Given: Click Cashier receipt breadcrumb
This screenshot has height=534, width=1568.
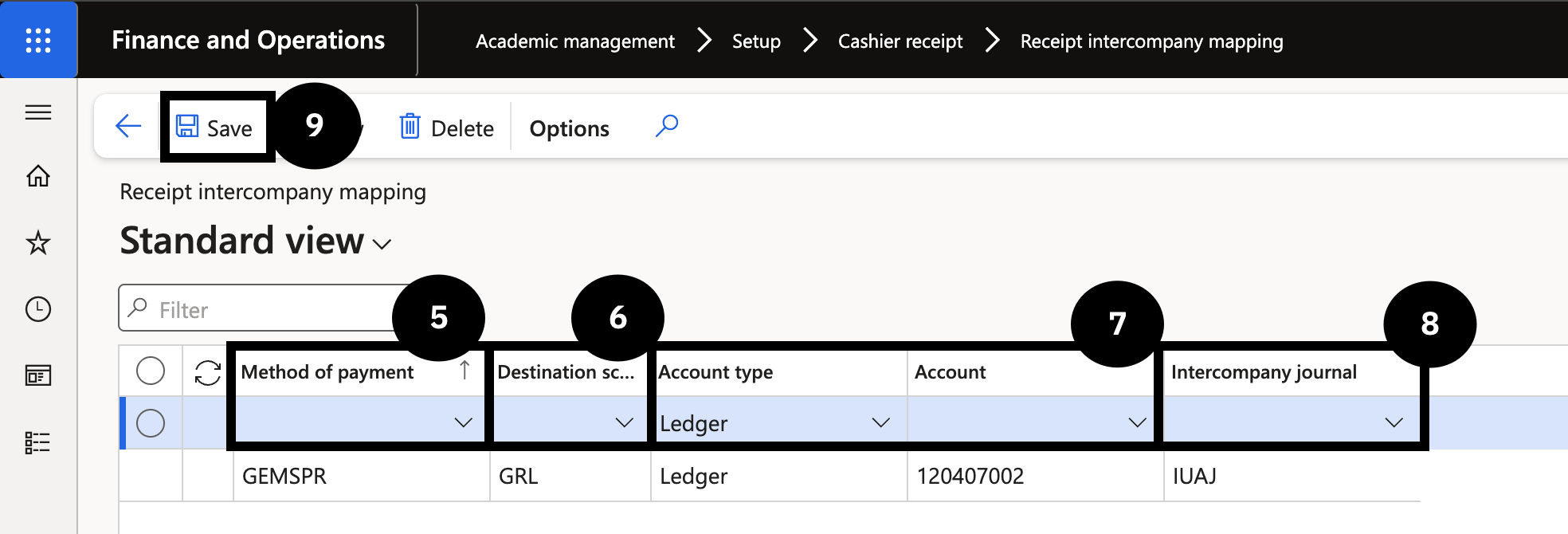Looking at the screenshot, I should pos(900,41).
